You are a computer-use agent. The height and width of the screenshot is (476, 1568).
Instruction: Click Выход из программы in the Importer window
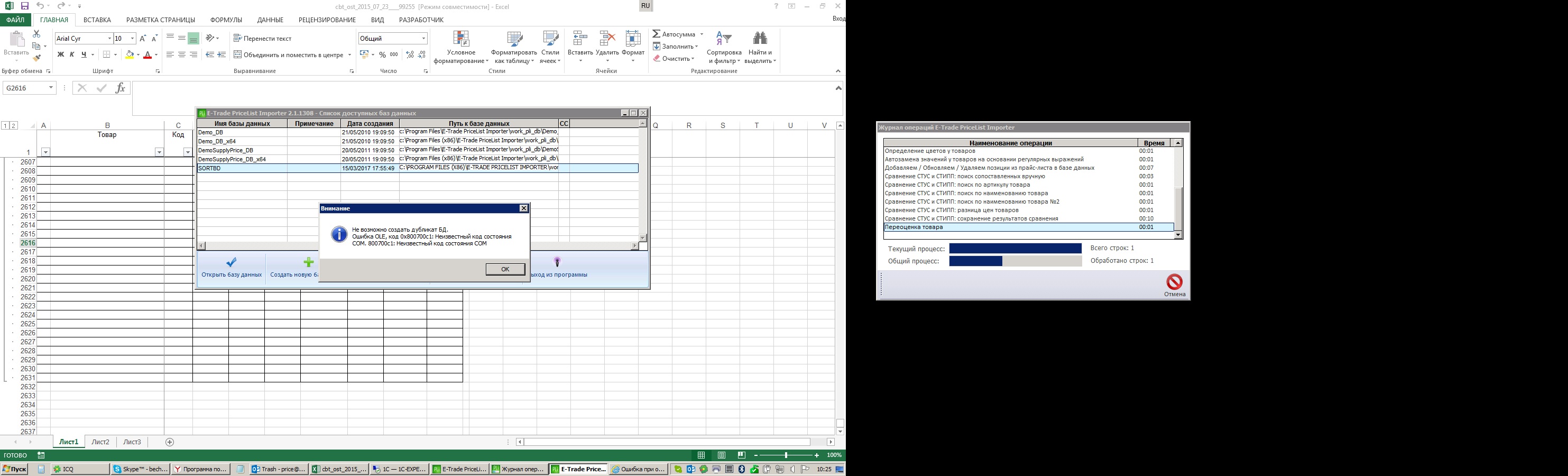pyautogui.click(x=558, y=267)
